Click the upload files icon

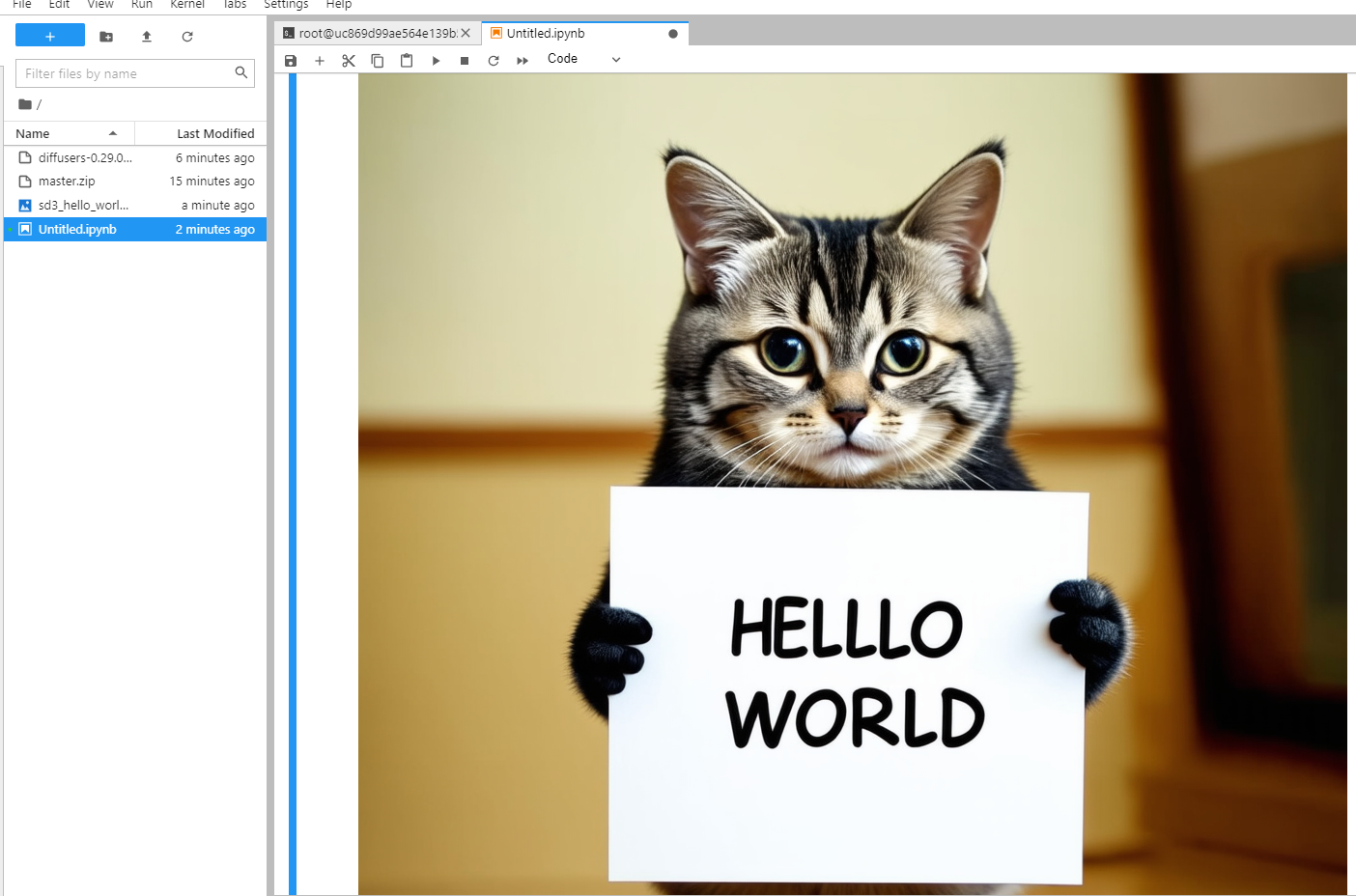tap(147, 37)
